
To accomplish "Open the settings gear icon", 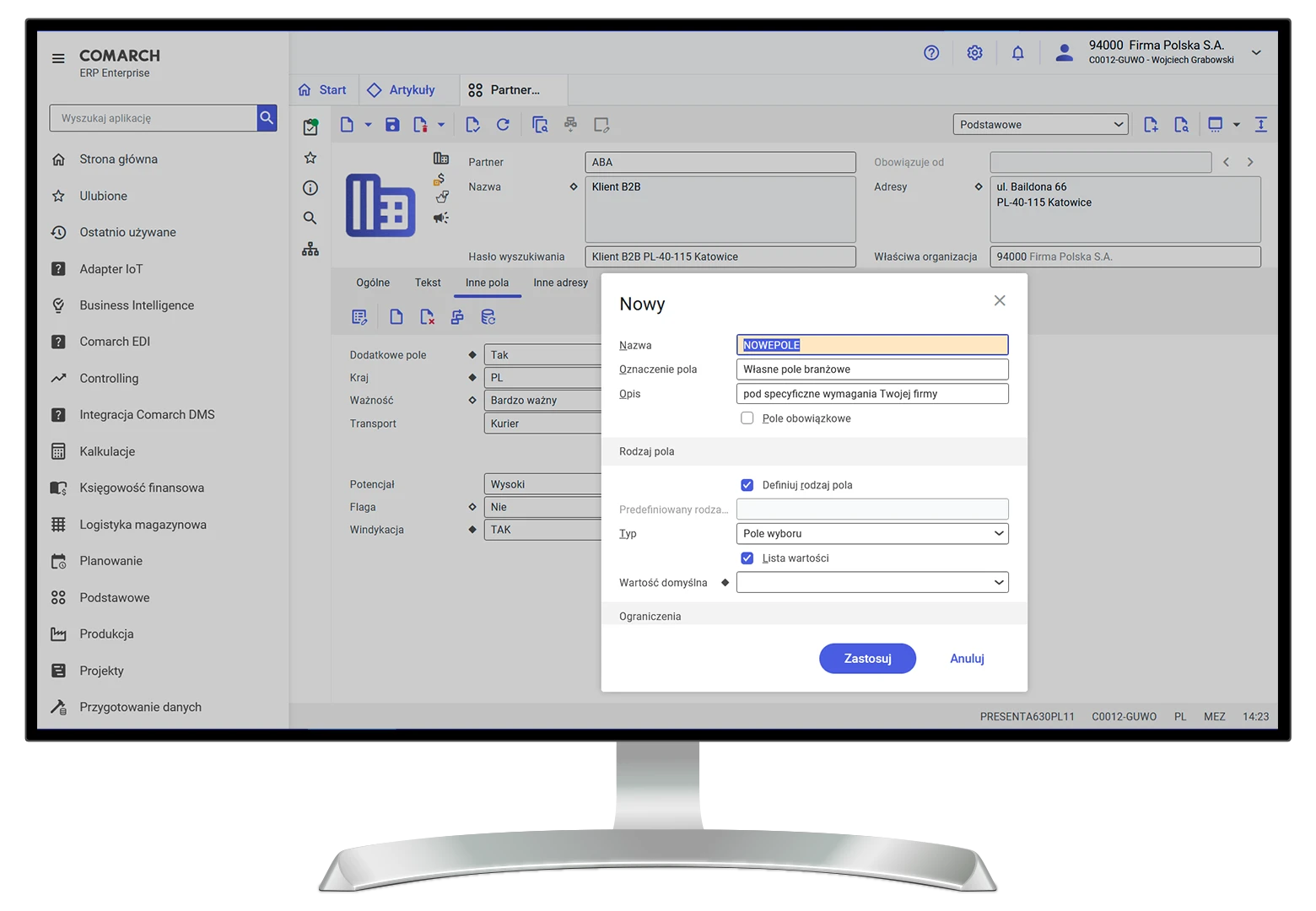I will coord(974,53).
